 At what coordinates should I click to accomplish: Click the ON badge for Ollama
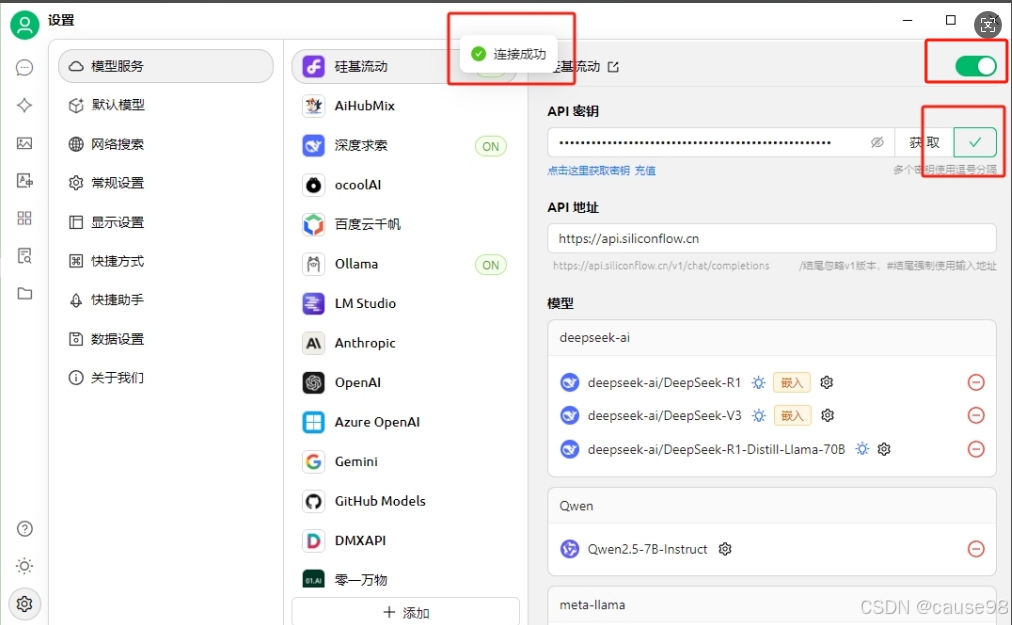point(491,265)
